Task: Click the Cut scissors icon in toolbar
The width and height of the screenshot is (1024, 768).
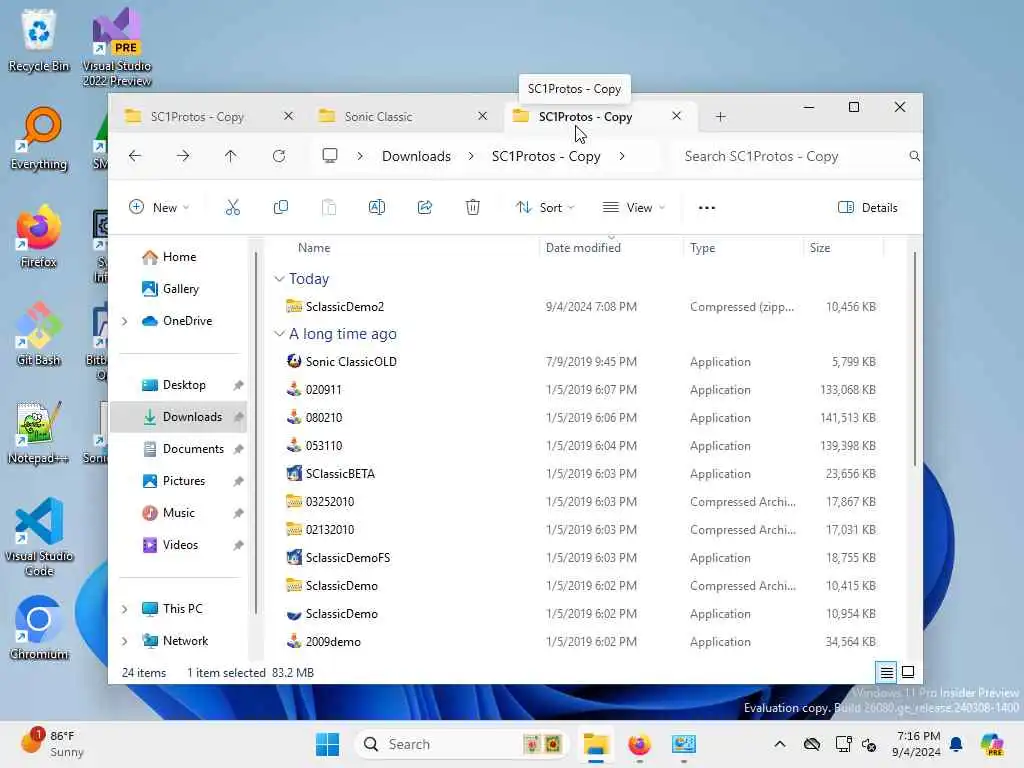Action: point(232,208)
